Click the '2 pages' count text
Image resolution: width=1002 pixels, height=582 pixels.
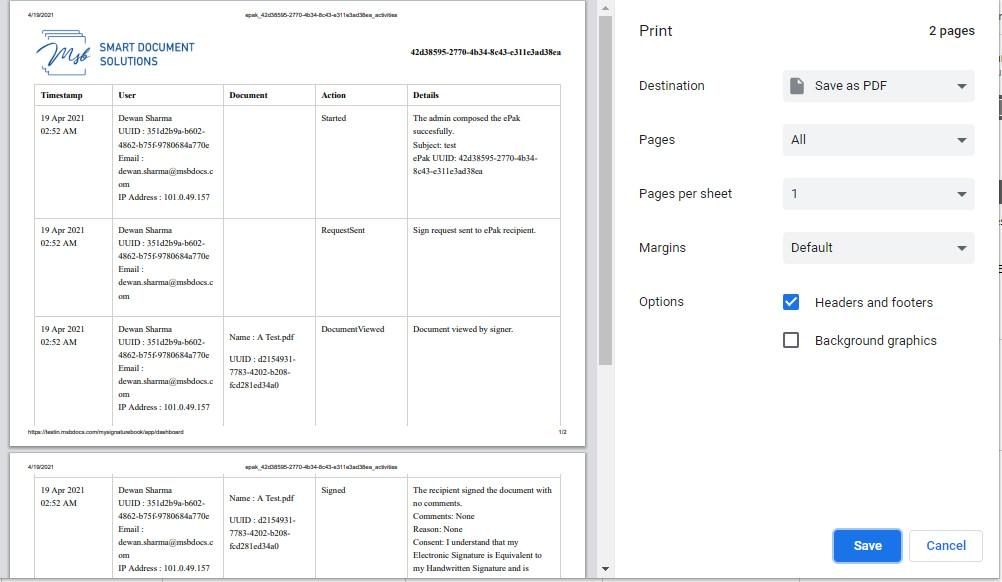click(952, 31)
